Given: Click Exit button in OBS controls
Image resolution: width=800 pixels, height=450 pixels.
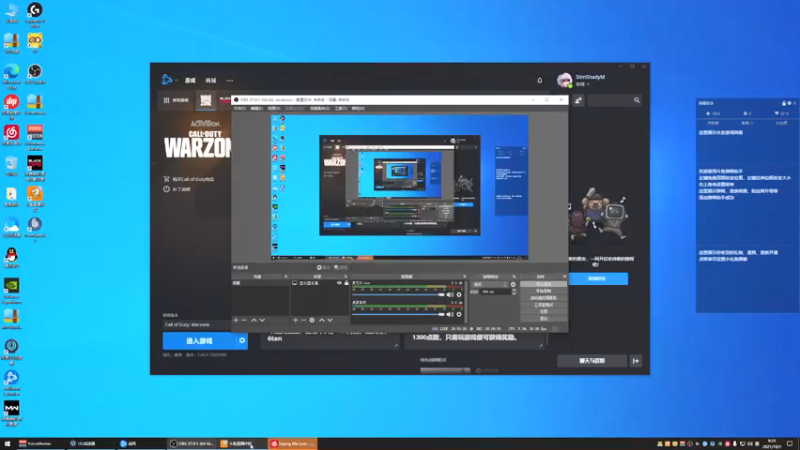Looking at the screenshot, I should [543, 318].
